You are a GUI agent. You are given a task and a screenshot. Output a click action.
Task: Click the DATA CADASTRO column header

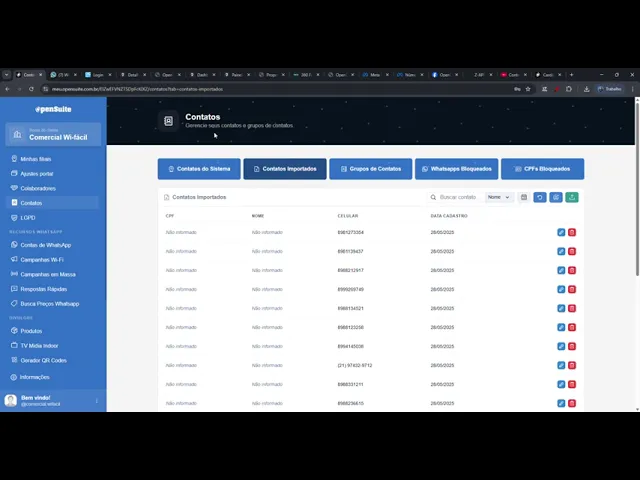[449, 216]
